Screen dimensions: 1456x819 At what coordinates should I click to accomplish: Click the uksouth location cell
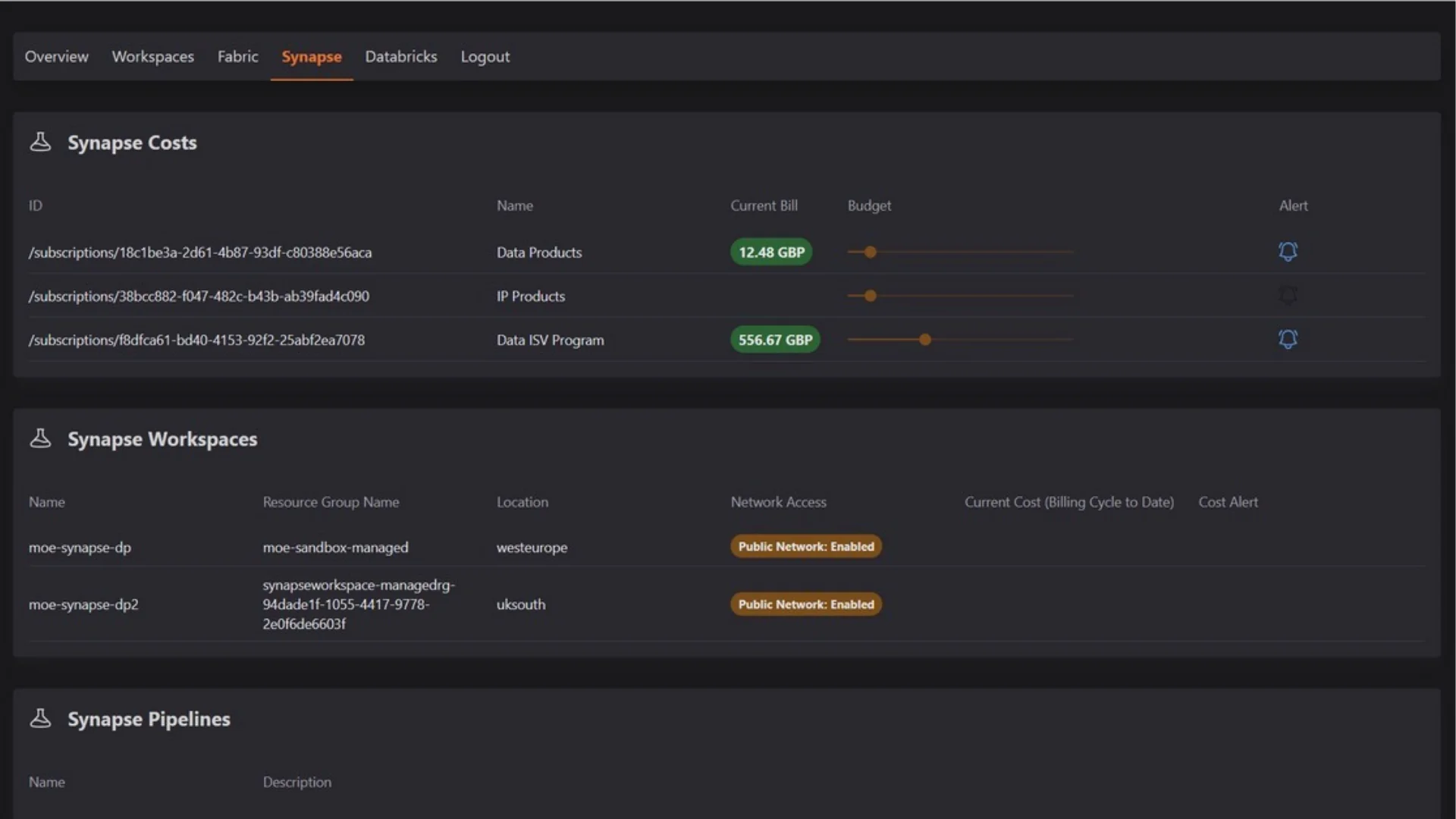click(x=521, y=604)
